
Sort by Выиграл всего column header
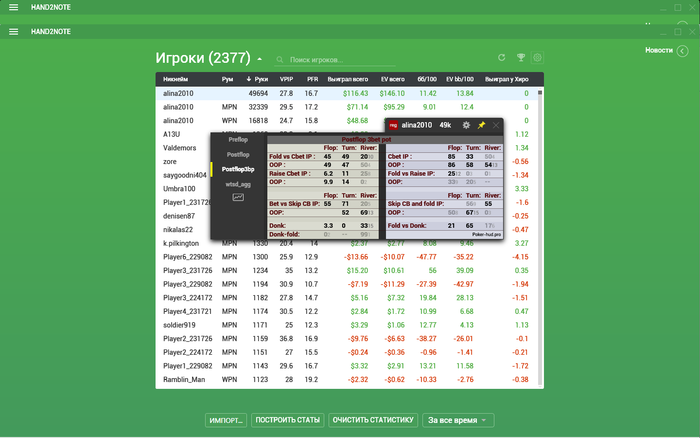348,79
